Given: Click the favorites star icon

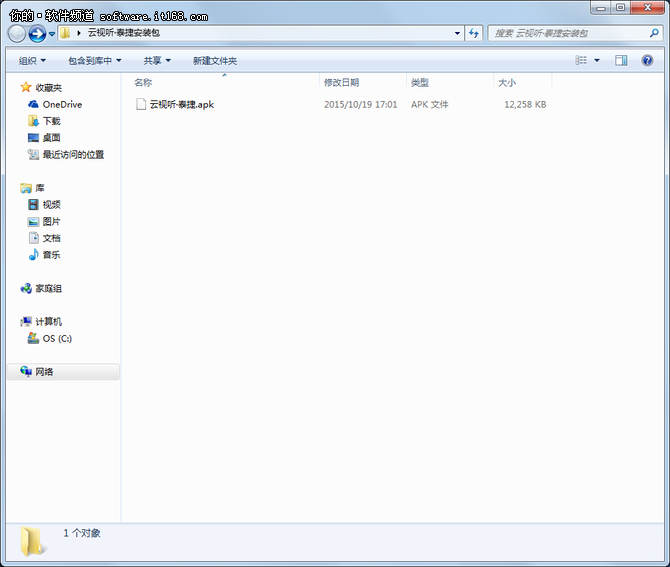Looking at the screenshot, I should click(x=26, y=87).
